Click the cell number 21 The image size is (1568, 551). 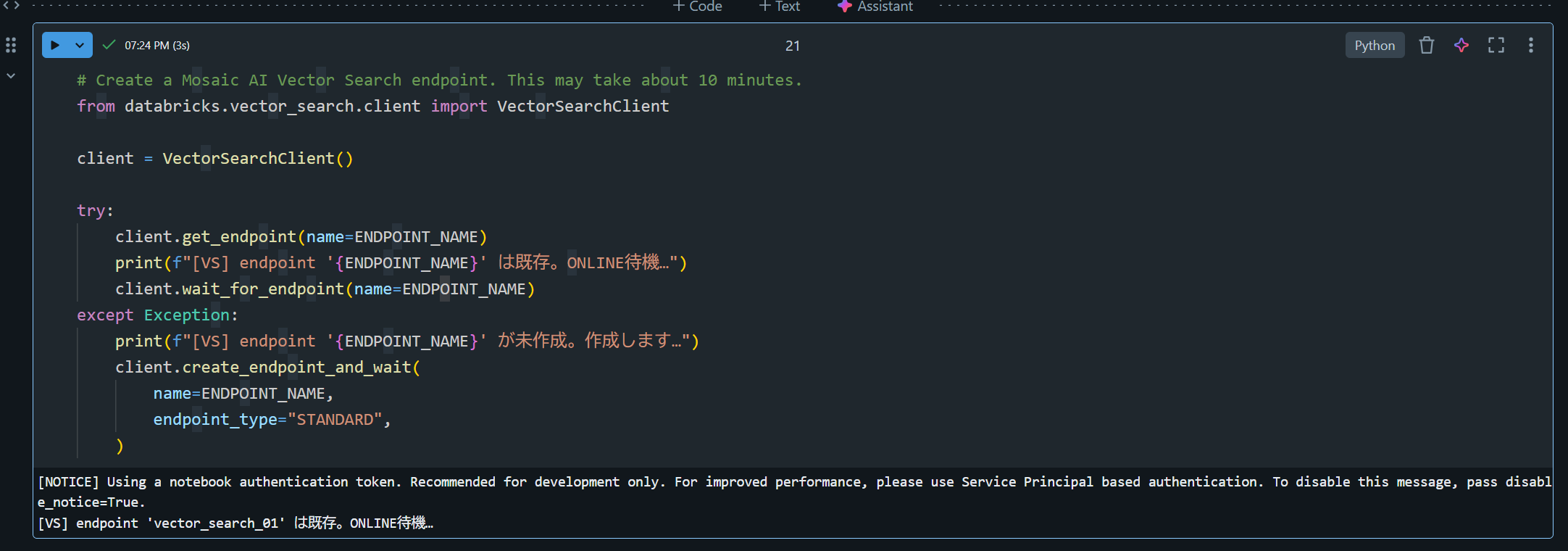click(x=793, y=46)
